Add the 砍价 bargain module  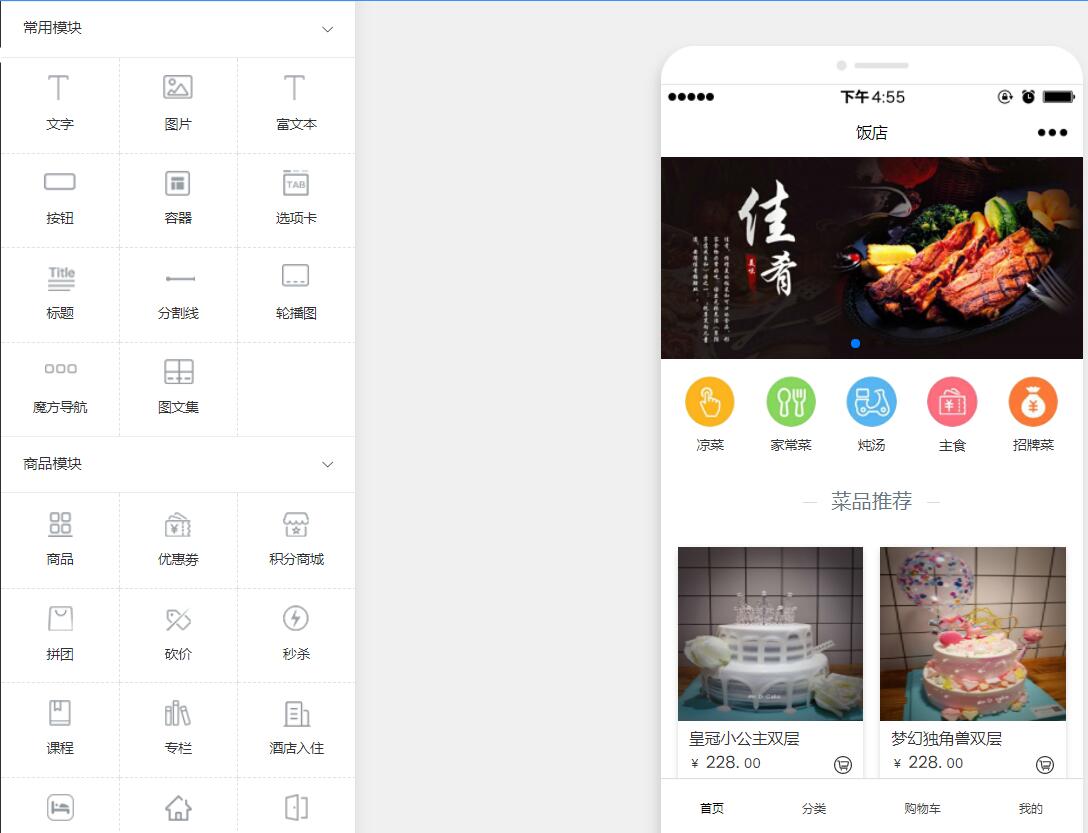point(178,634)
